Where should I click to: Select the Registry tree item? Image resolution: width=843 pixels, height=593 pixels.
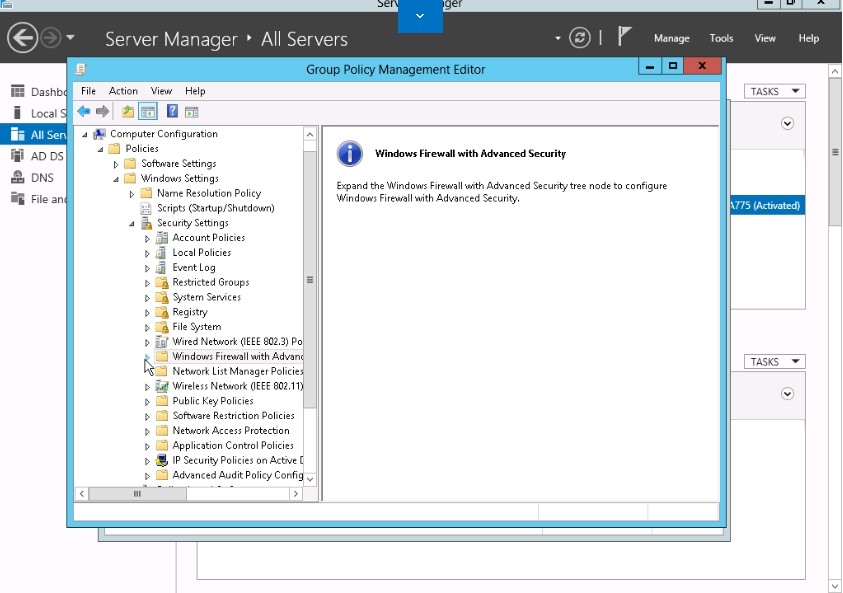point(190,312)
